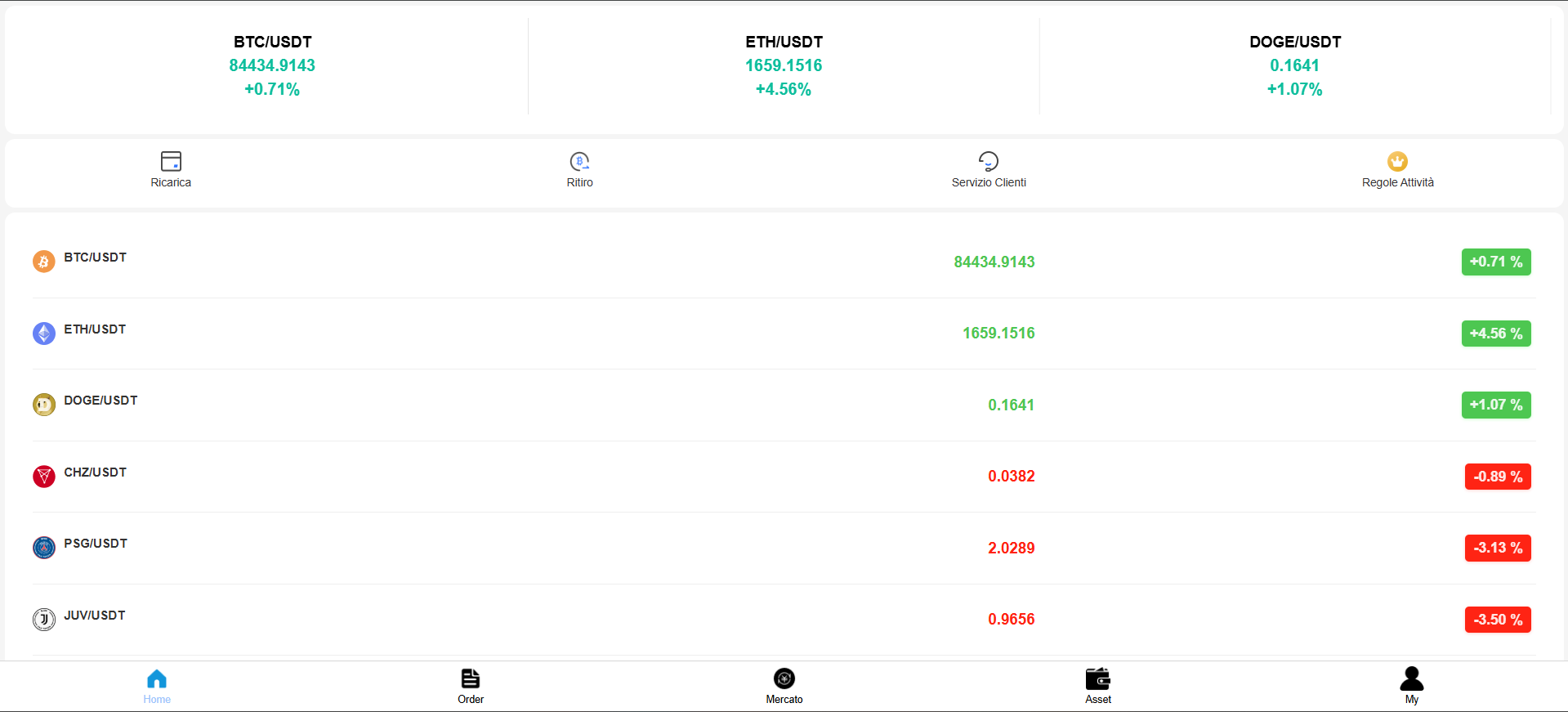Screen dimensions: 1568x712
Task: Open the DOGE/USDT top ticker card
Action: pos(1295,66)
